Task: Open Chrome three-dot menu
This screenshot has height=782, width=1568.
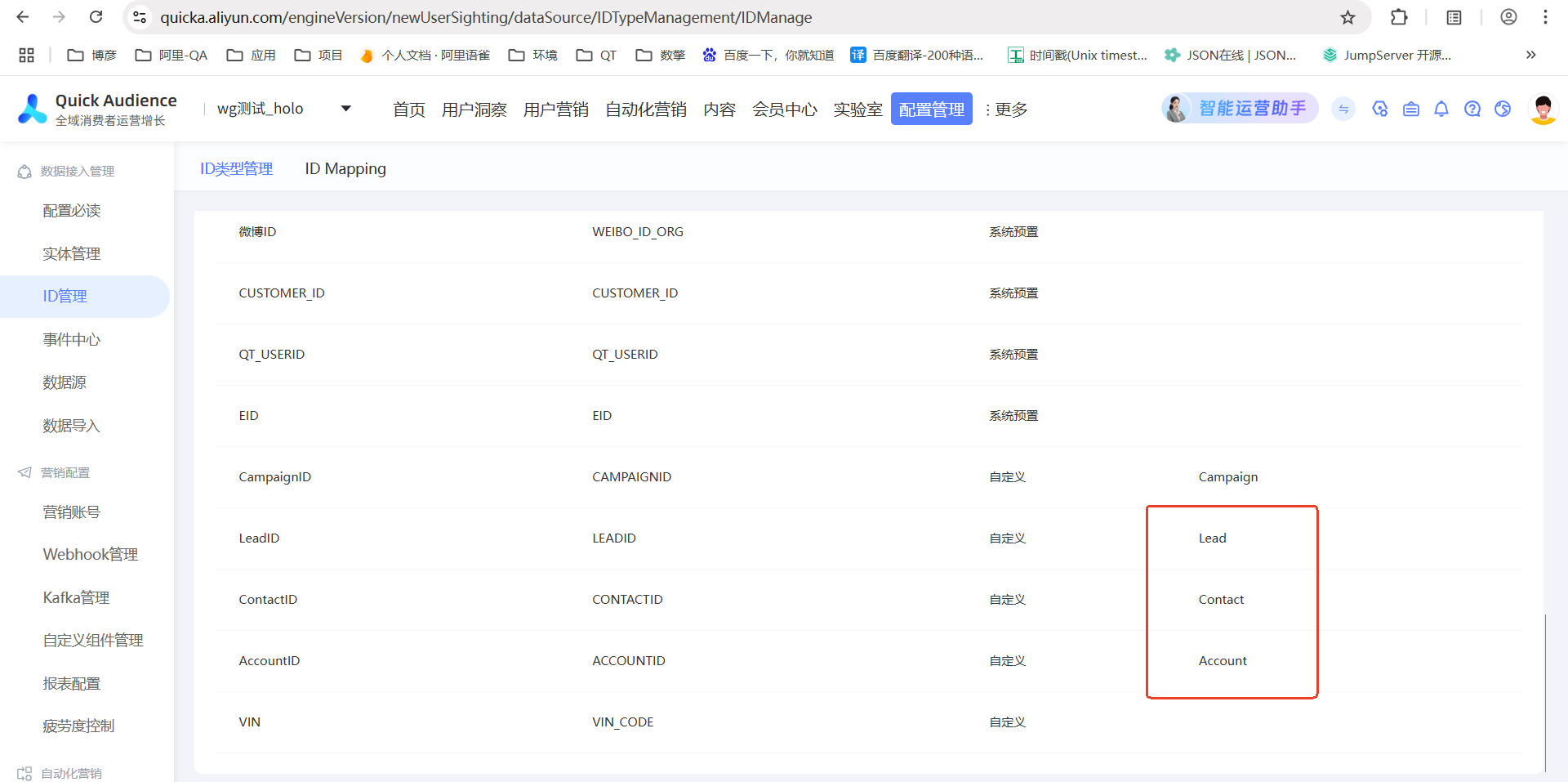Action: point(1545,17)
